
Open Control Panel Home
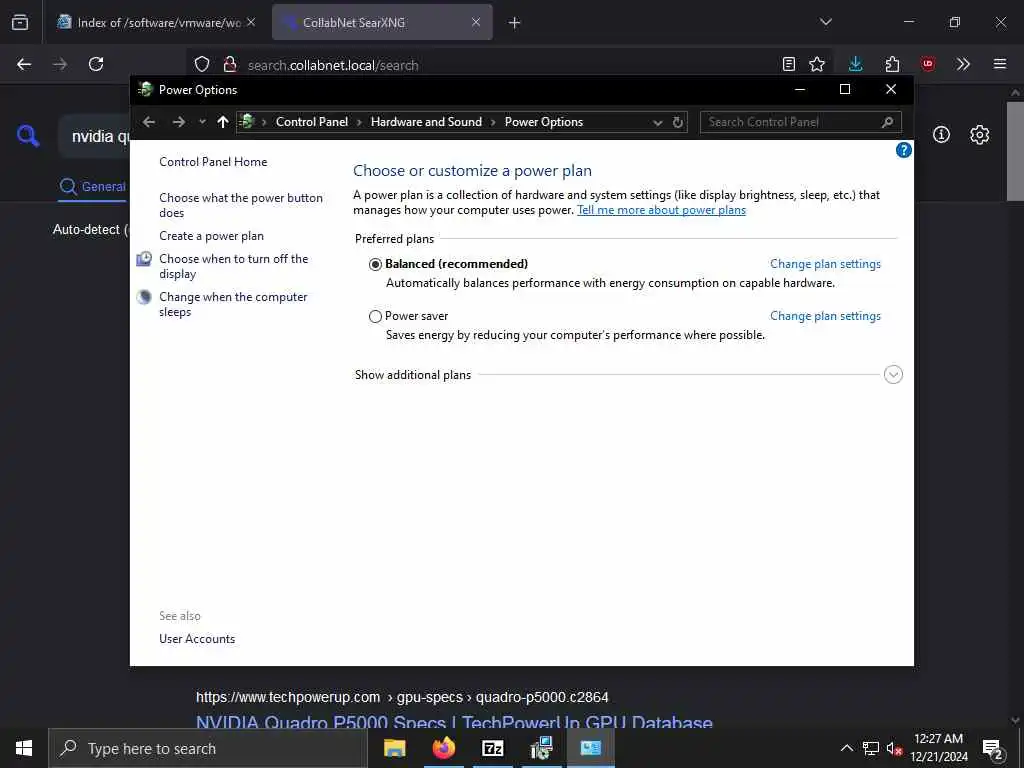(213, 162)
